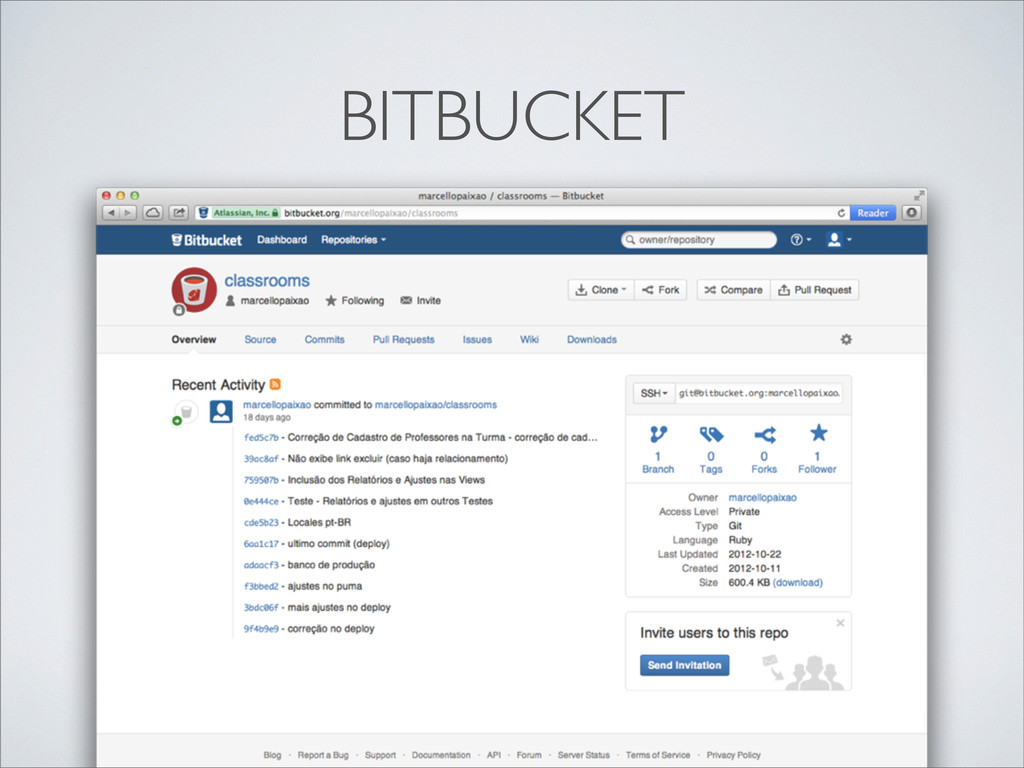Open the Blog footer link
The image size is (1024, 768).
(272, 755)
